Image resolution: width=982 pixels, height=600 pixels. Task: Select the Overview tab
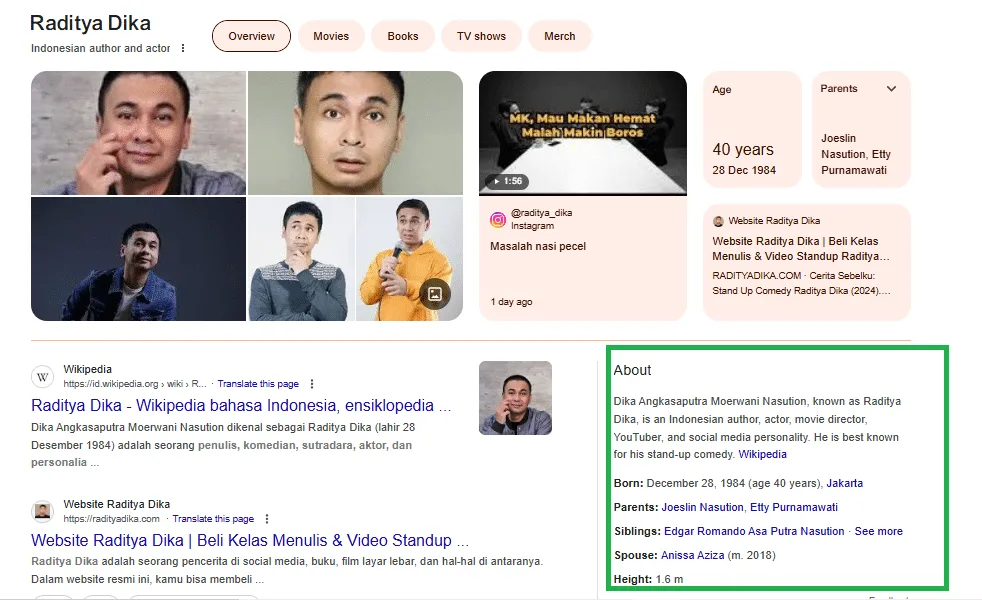click(251, 36)
